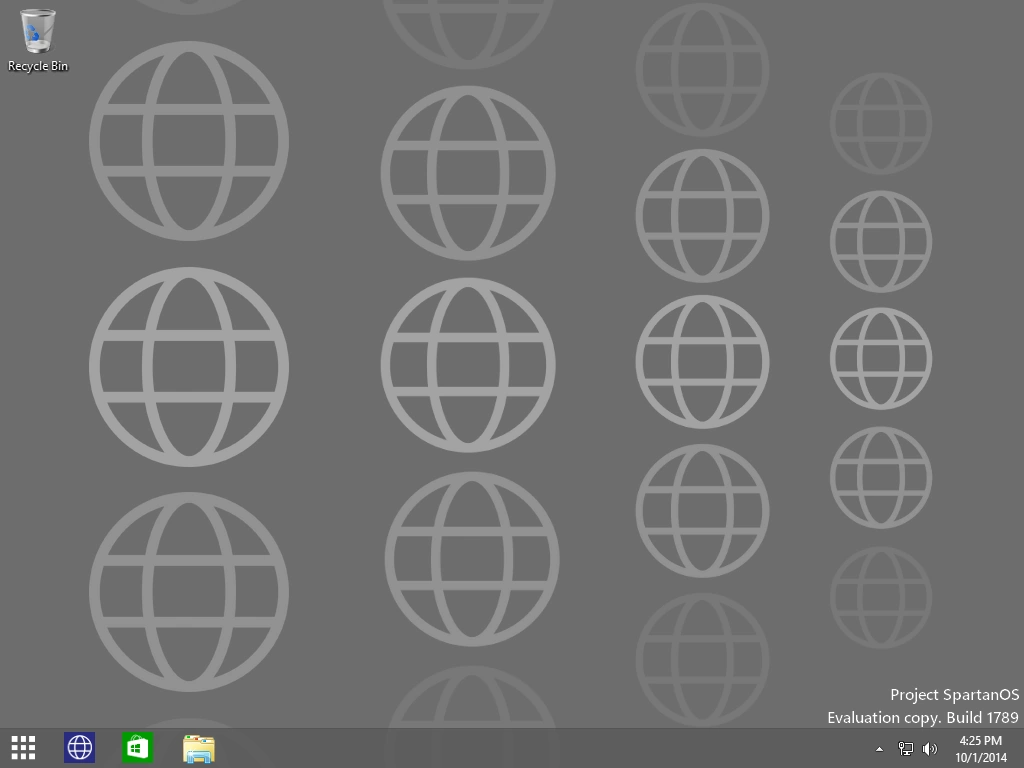The image size is (1024, 768).
Task: Launch the globe browser icon in taskbar
Action: click(80, 748)
